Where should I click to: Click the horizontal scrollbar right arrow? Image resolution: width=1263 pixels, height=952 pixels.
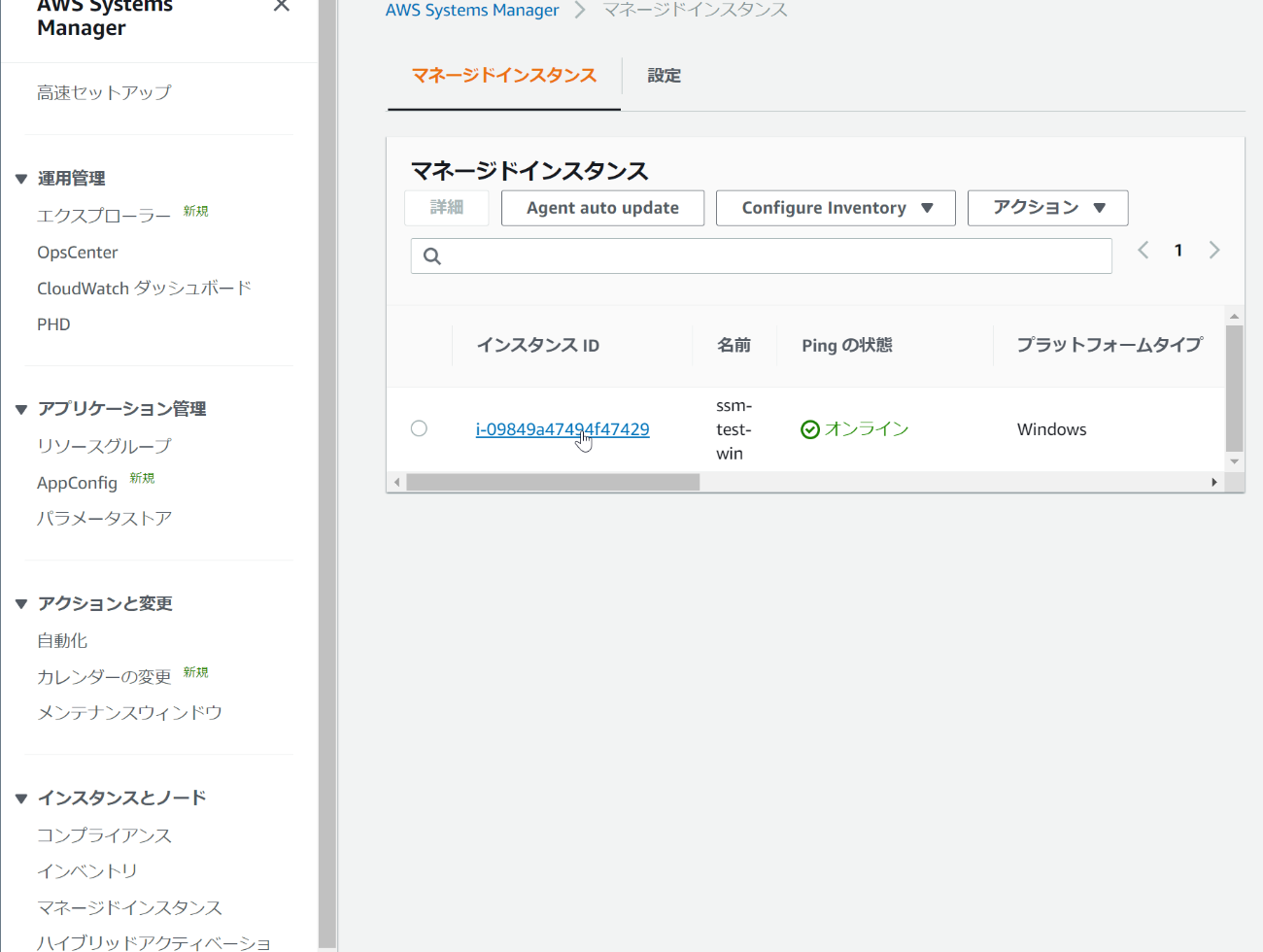[x=1214, y=482]
